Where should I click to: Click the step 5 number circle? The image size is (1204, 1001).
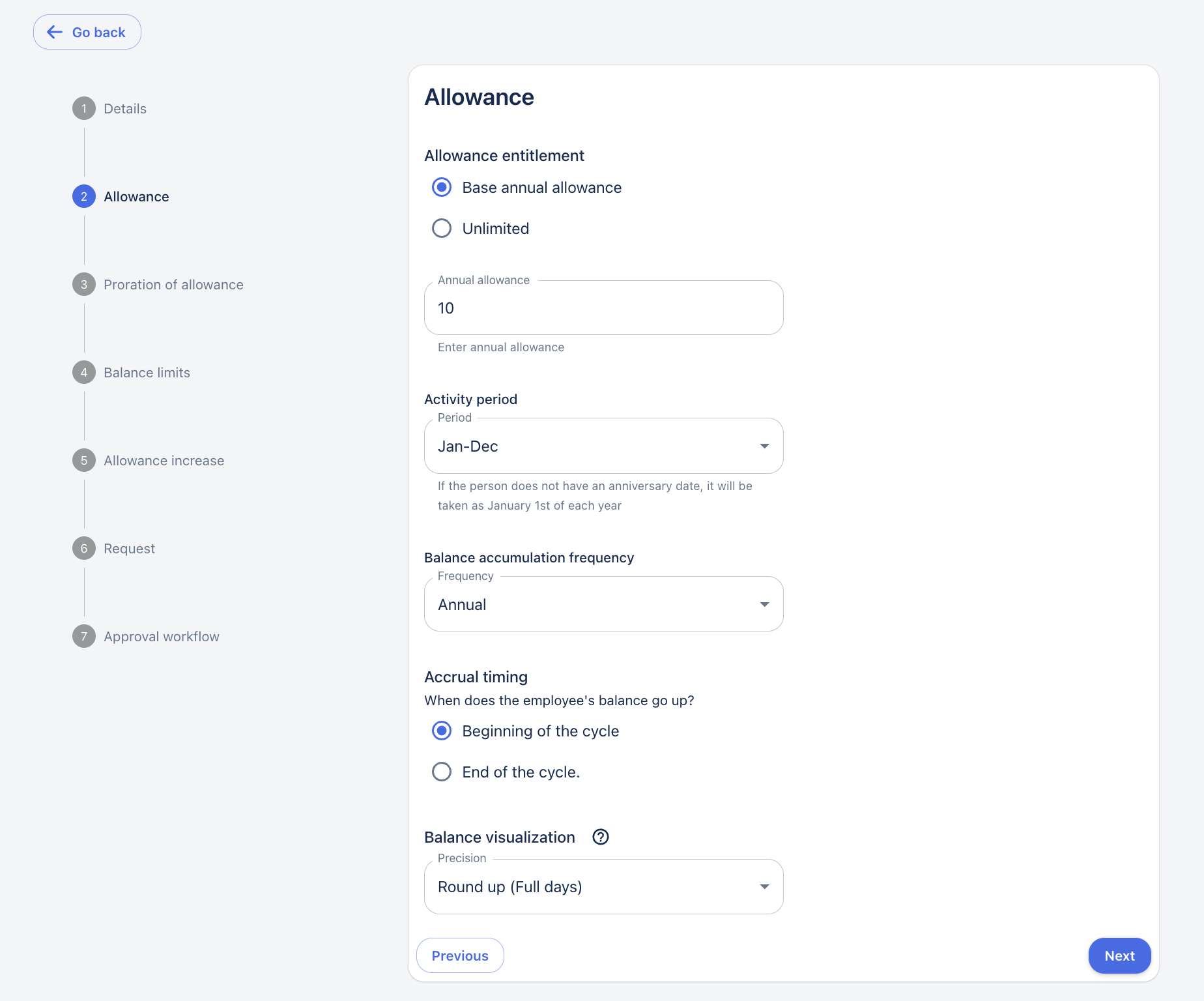click(83, 461)
